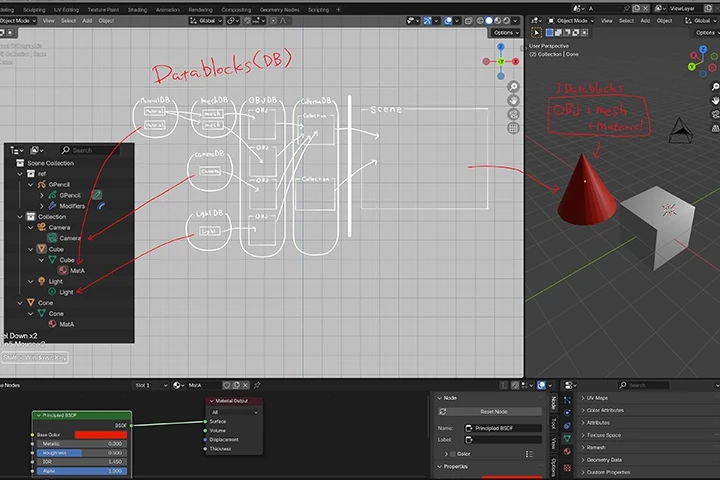Click the Light object icon in outliner
The width and height of the screenshot is (720, 480).
pyautogui.click(x=41, y=281)
